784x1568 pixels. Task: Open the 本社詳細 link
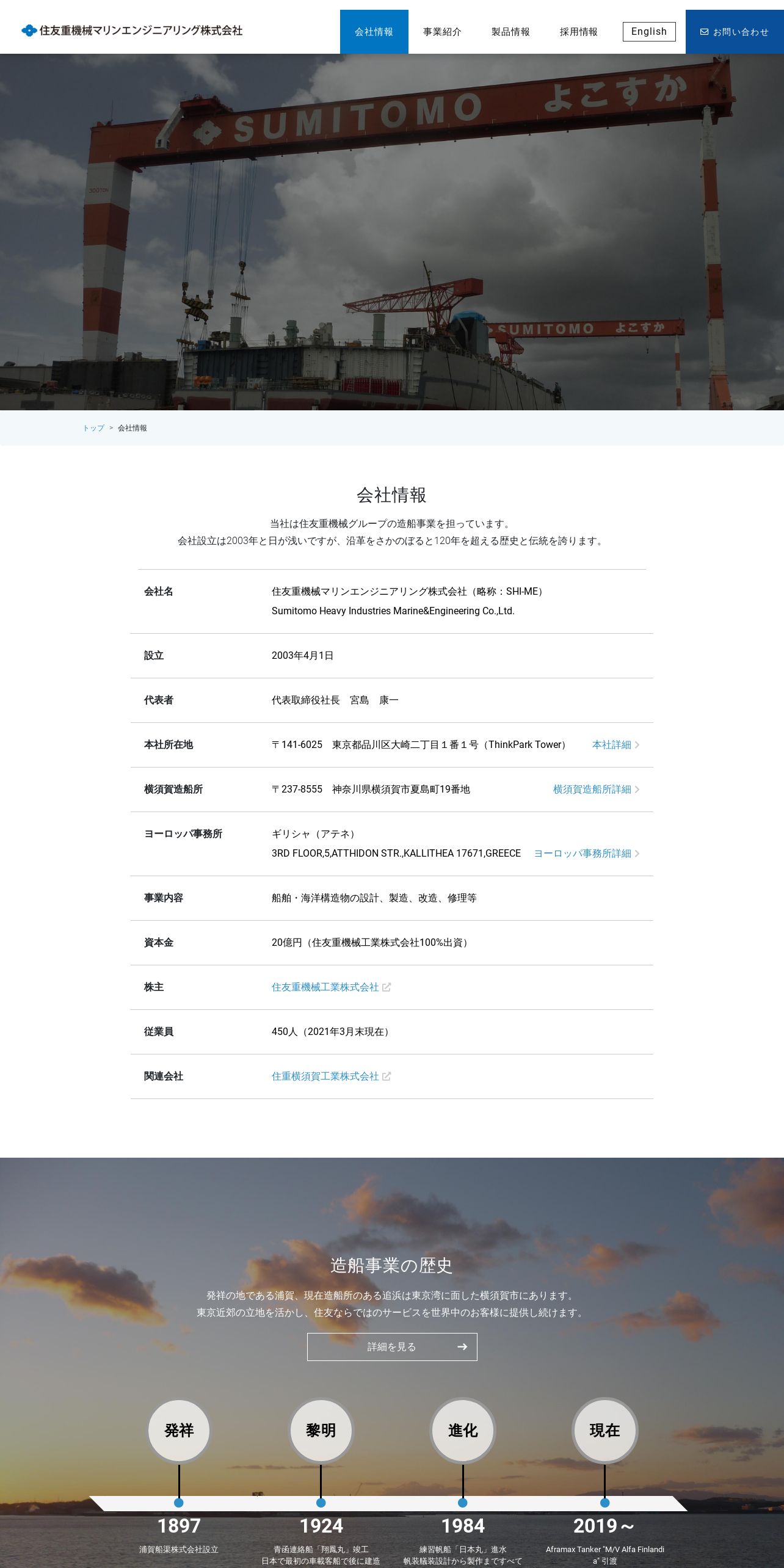612,745
